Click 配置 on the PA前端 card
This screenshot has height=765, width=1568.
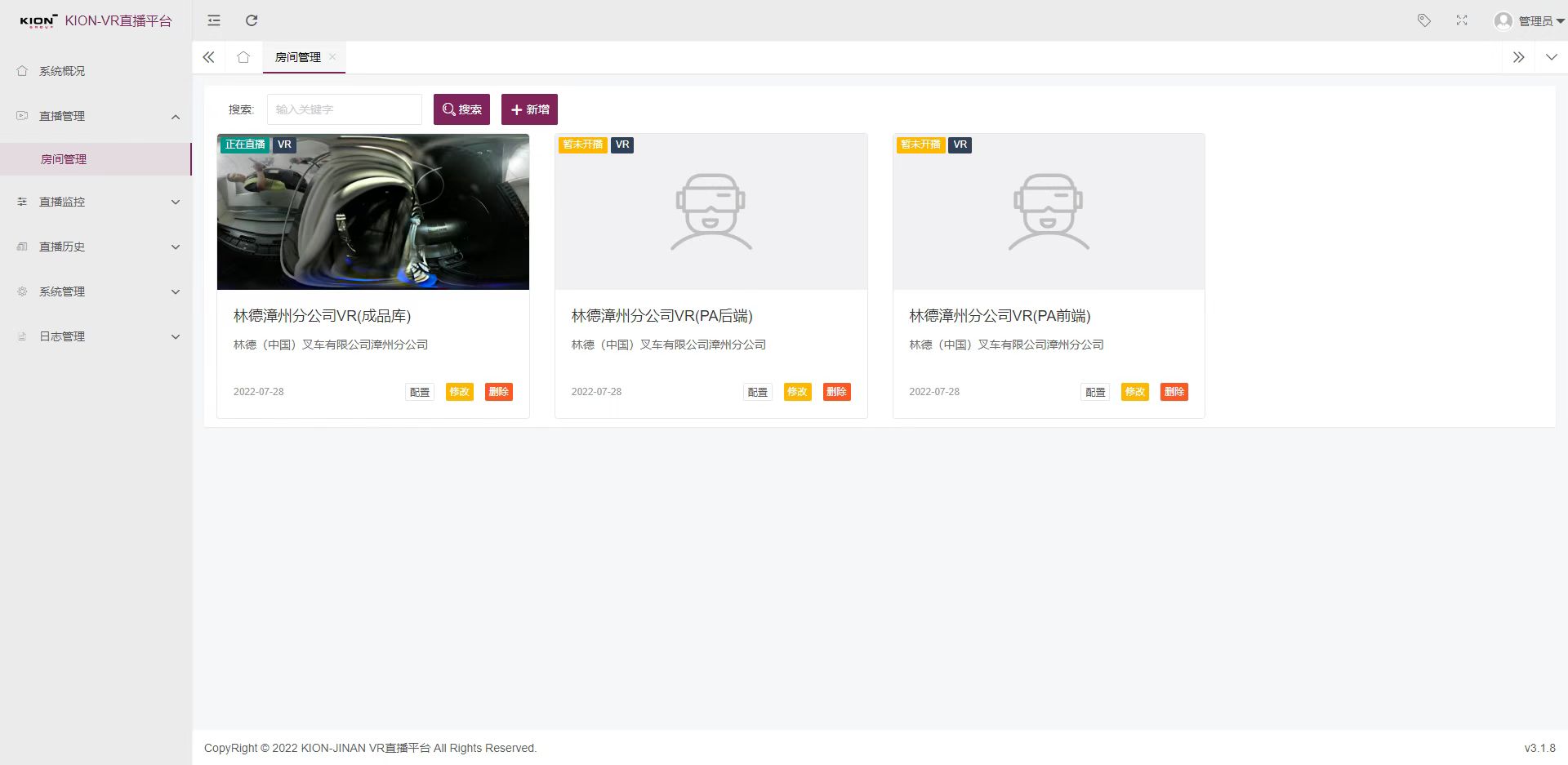1095,392
